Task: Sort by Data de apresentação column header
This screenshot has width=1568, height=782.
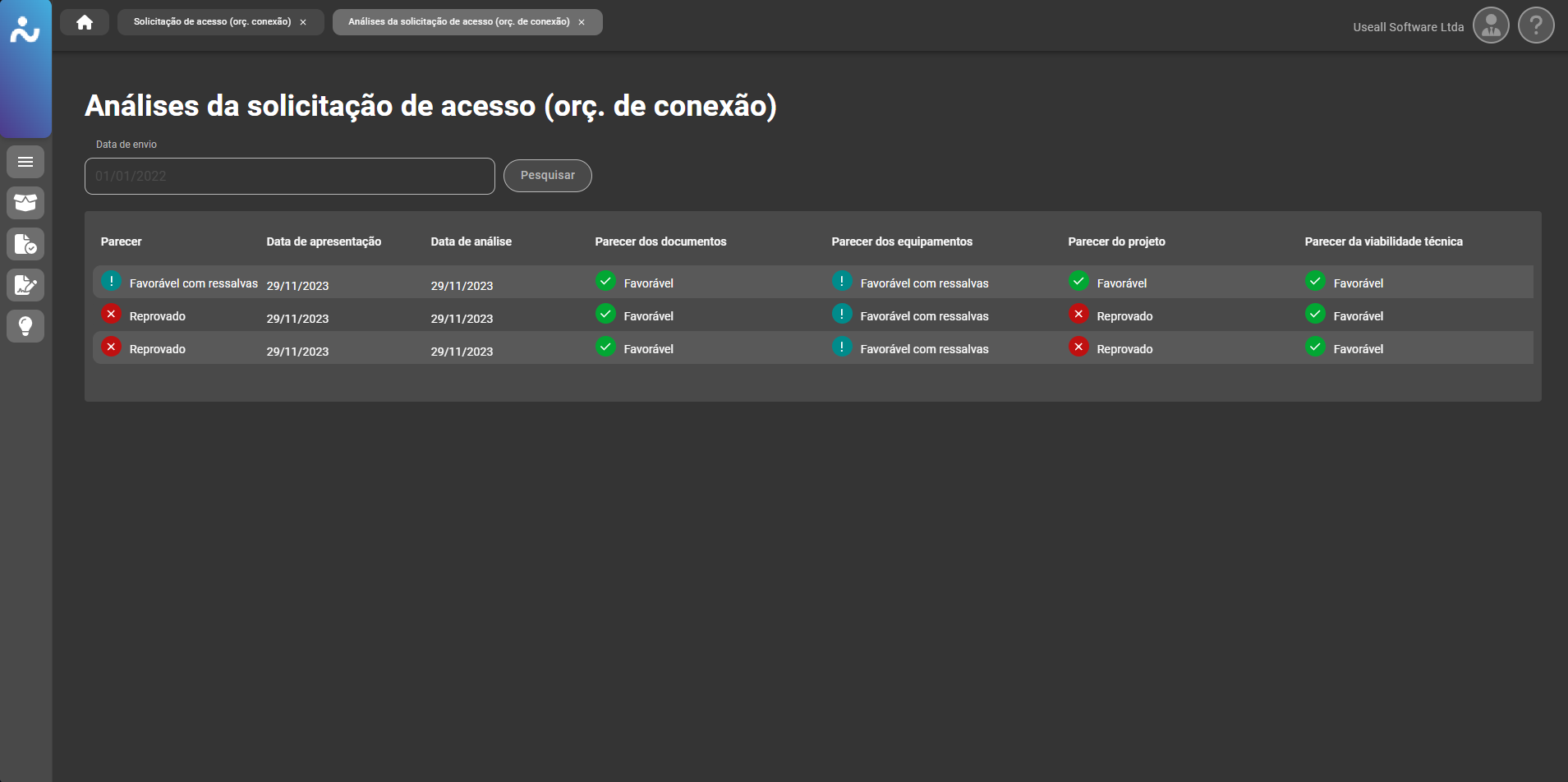Action: pos(324,241)
